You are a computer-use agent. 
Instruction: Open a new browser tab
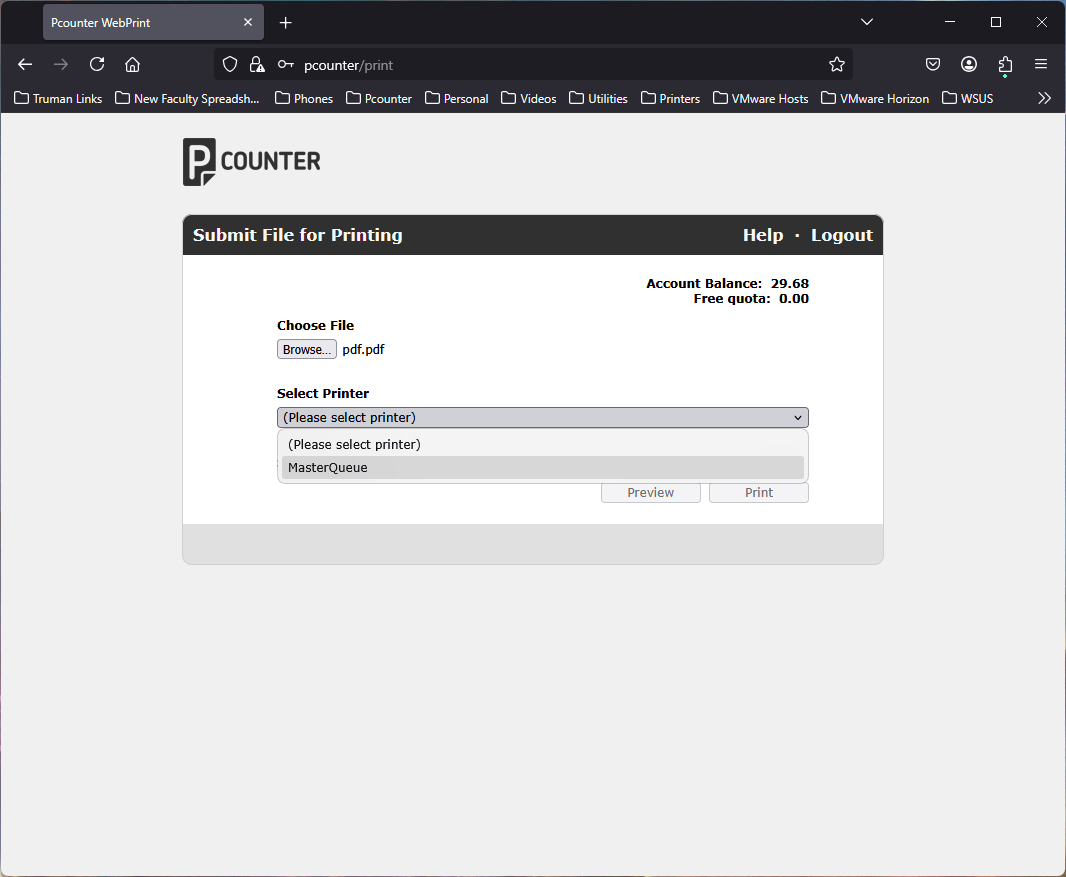pos(286,23)
